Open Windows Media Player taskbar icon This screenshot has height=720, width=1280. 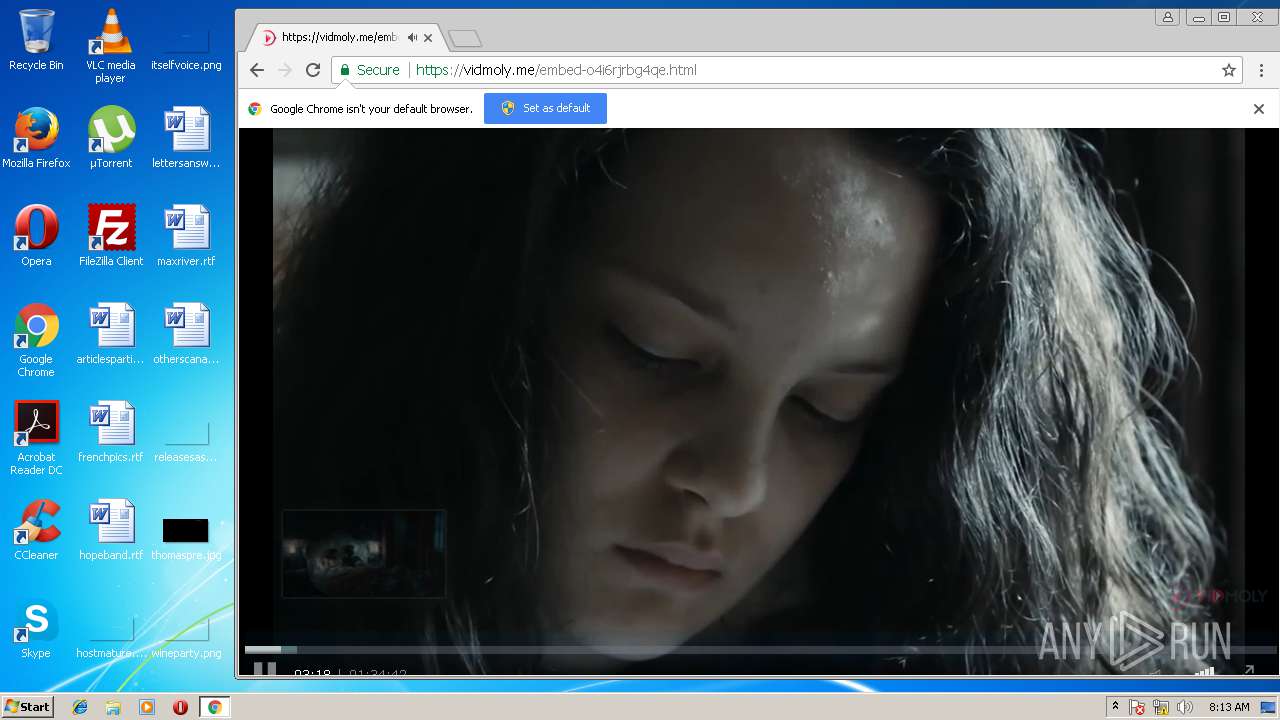147,707
